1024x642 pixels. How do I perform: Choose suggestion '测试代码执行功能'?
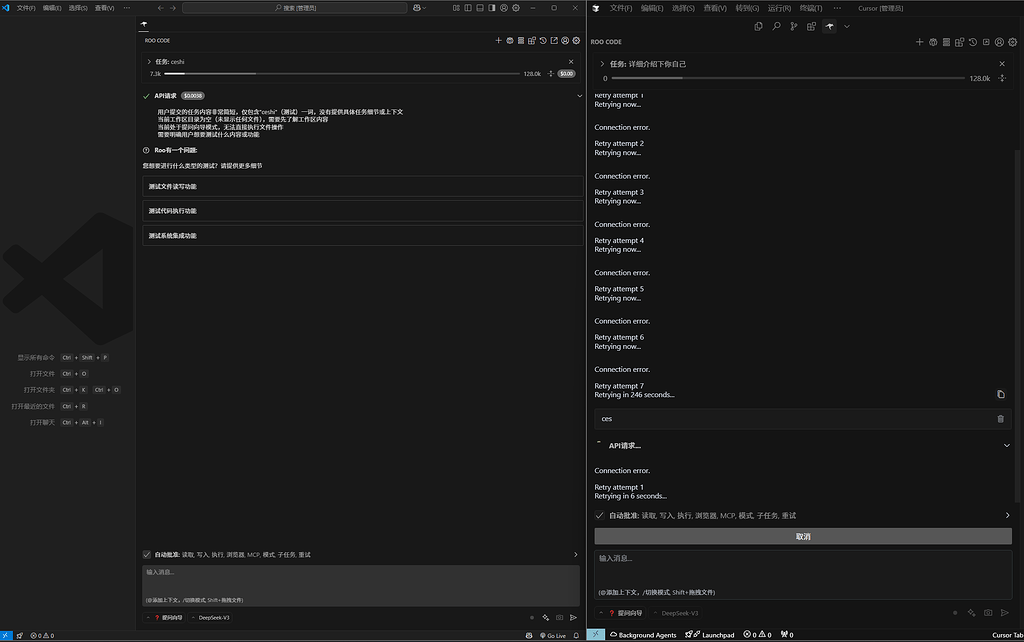(362, 211)
